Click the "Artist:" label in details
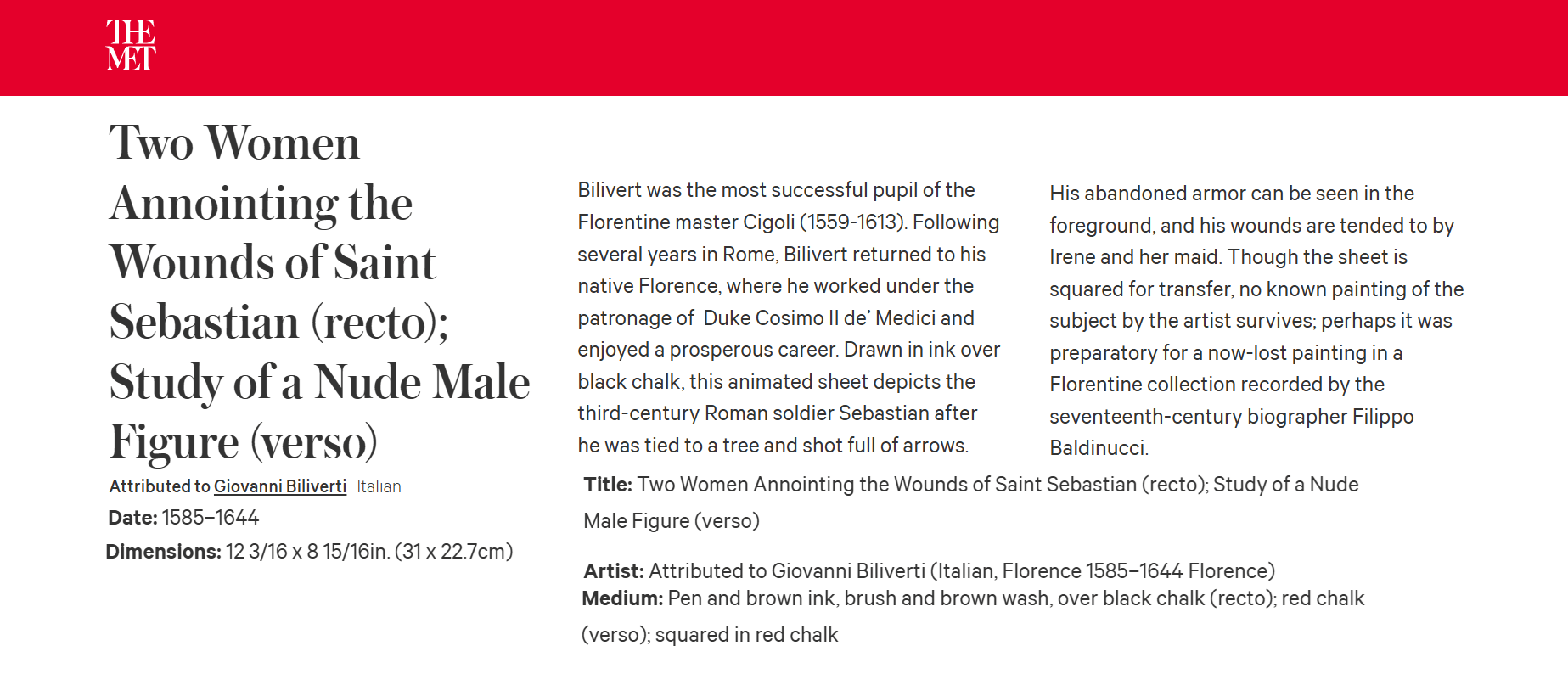 click(x=614, y=571)
